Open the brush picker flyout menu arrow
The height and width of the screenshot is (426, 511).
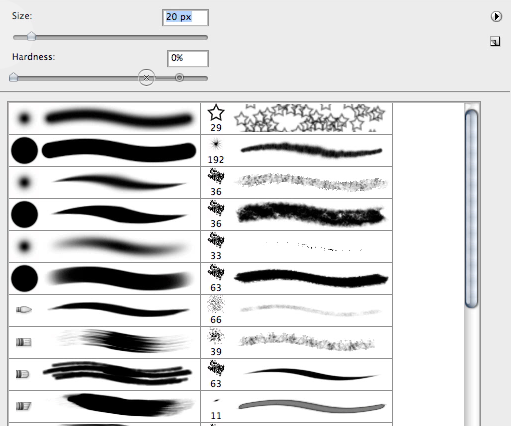[496, 16]
